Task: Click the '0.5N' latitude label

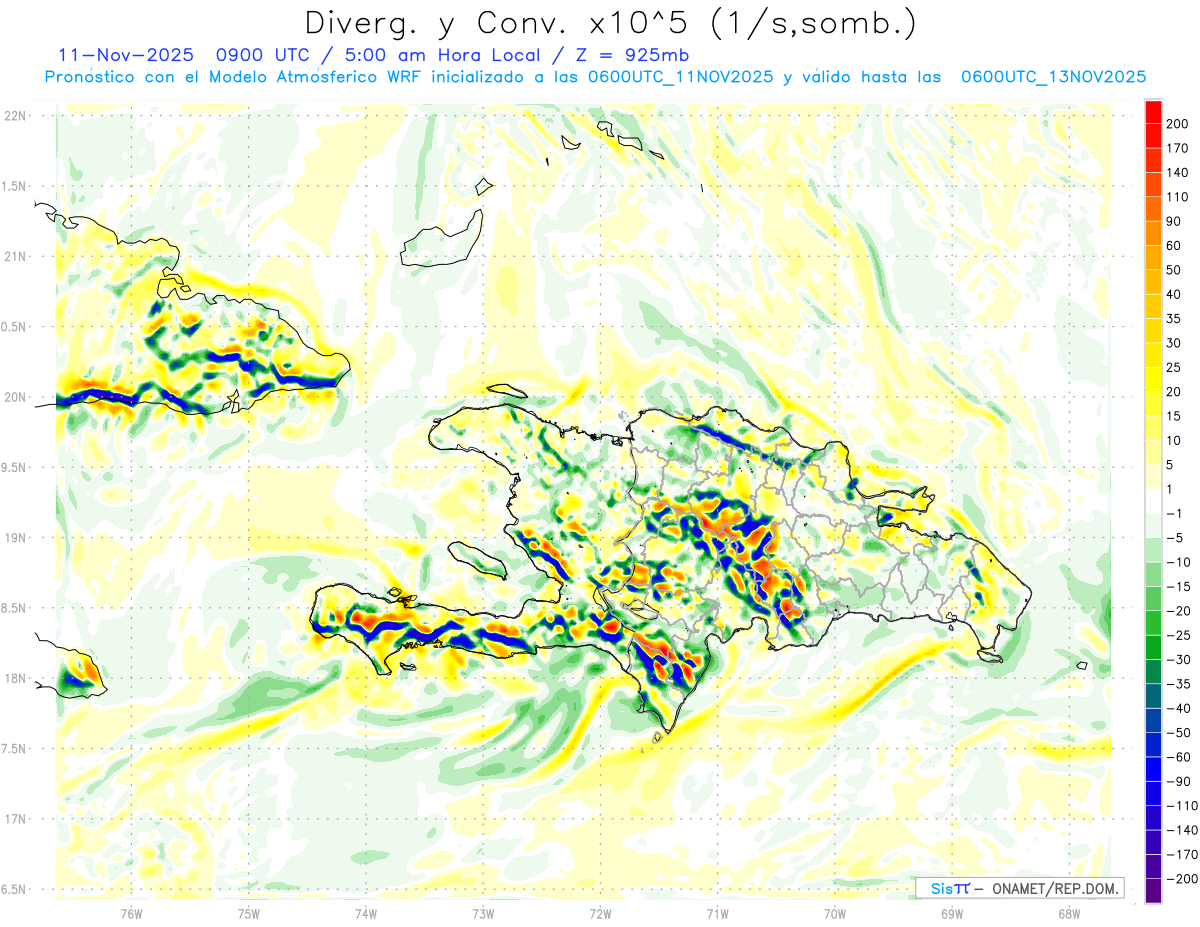Action: 15,327
